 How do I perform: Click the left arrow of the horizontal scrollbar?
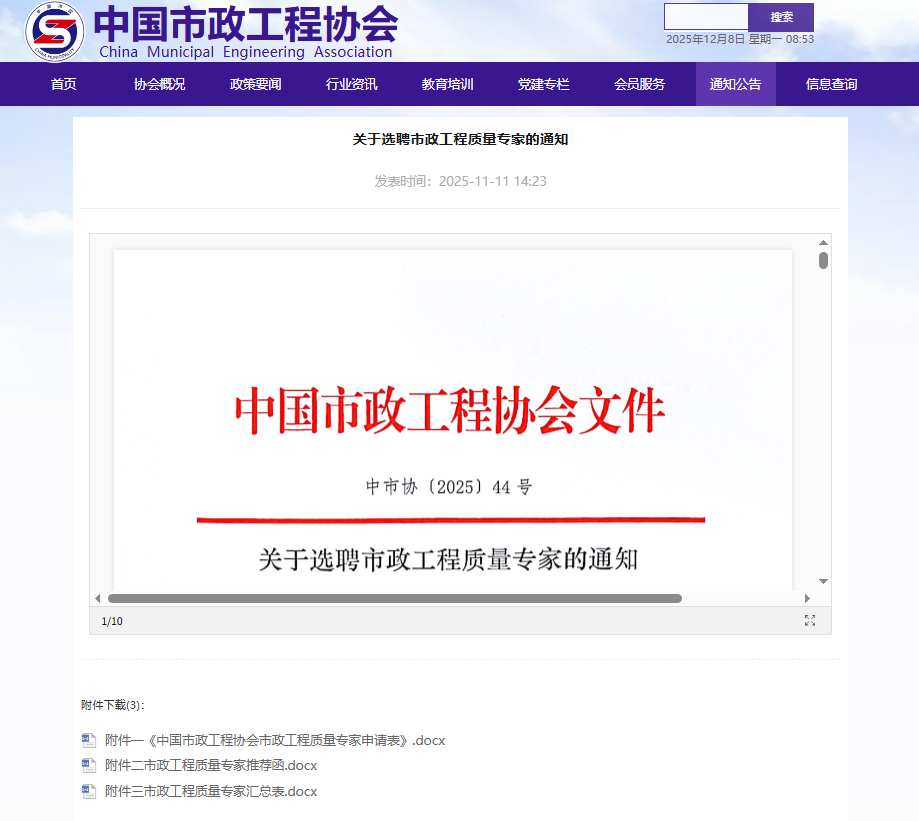coord(98,598)
